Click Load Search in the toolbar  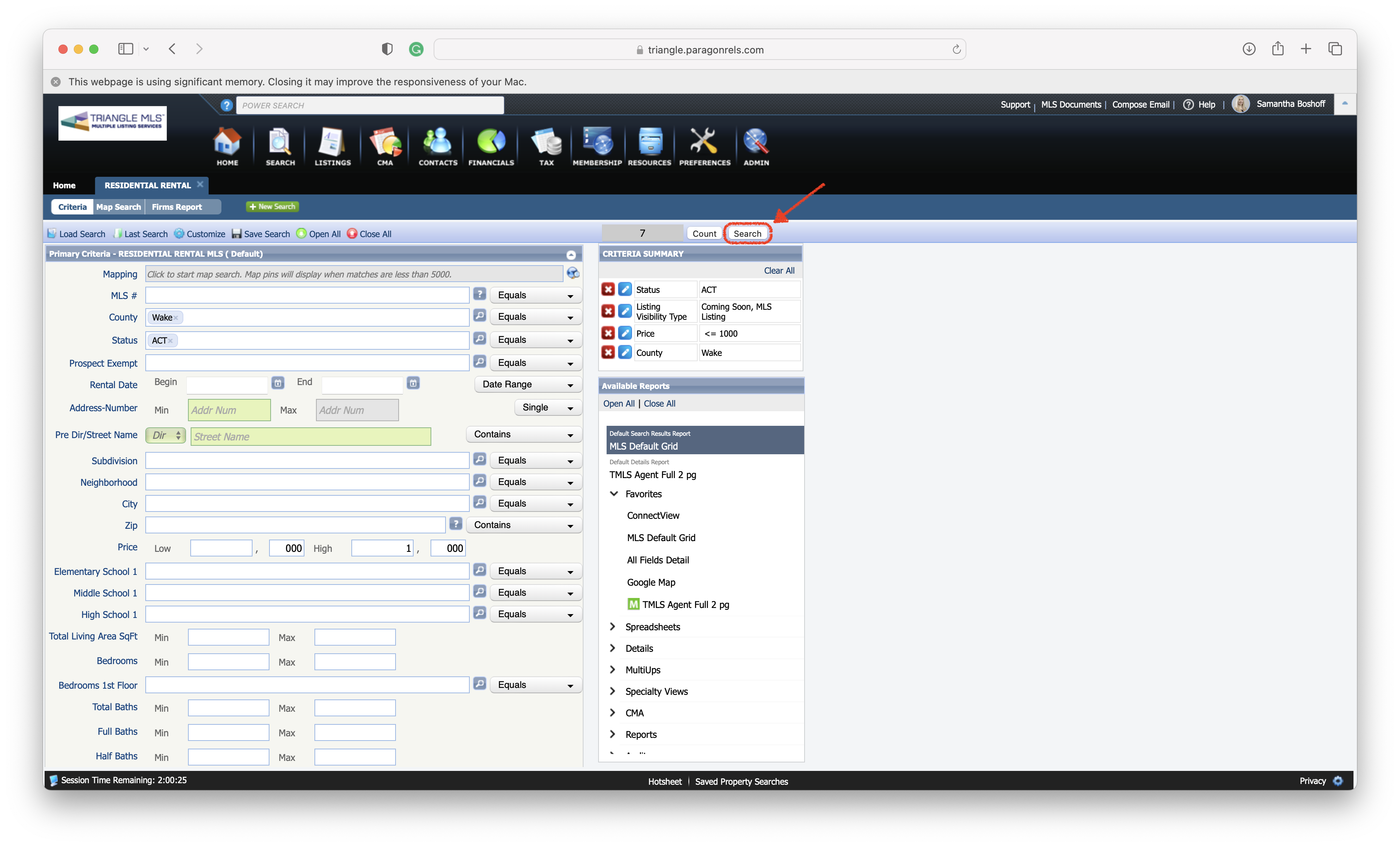76,234
